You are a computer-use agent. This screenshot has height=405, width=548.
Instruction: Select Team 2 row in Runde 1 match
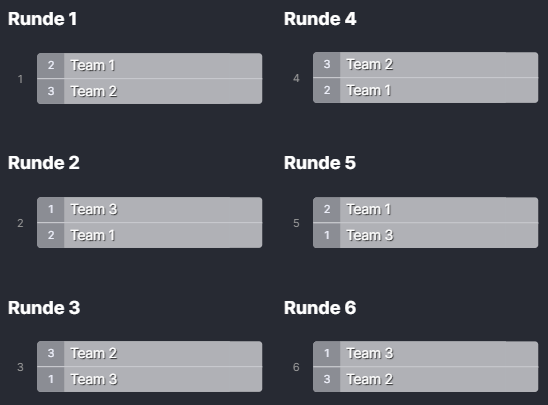click(150, 92)
